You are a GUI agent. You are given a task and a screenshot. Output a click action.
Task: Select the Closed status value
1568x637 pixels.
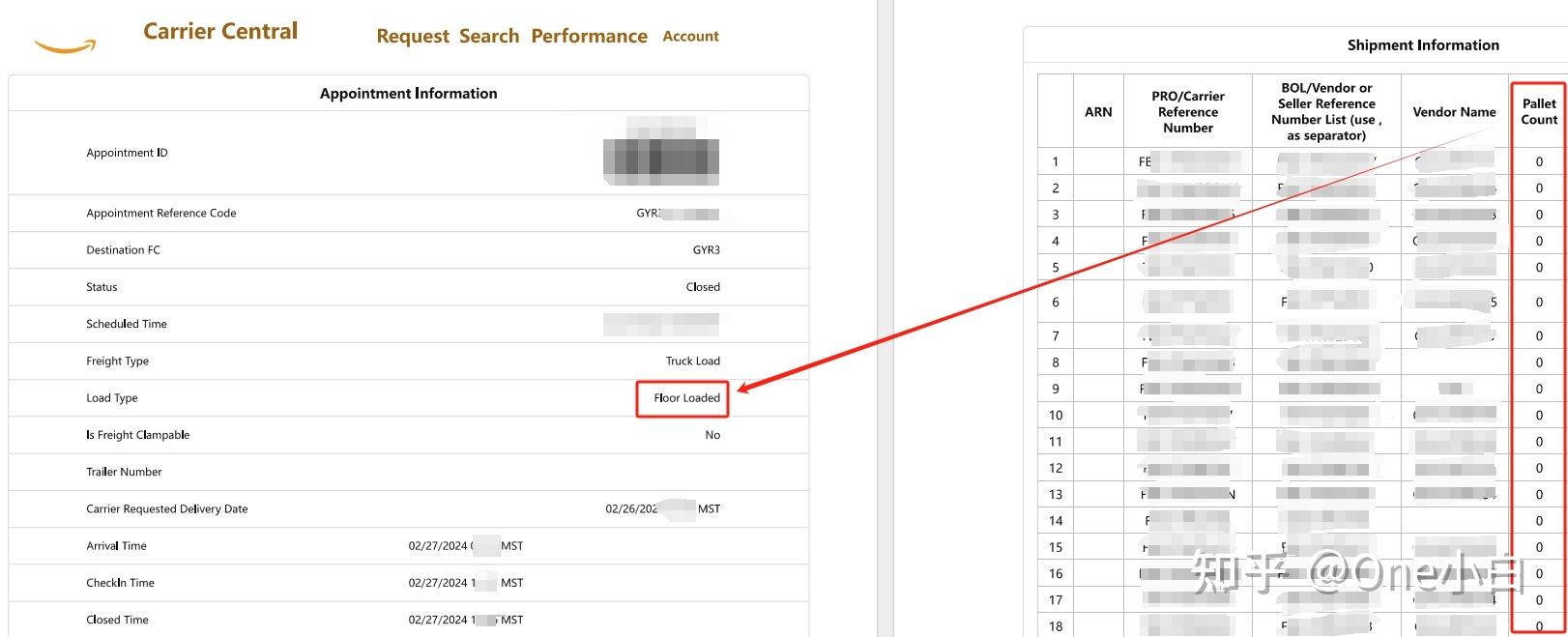(703, 287)
